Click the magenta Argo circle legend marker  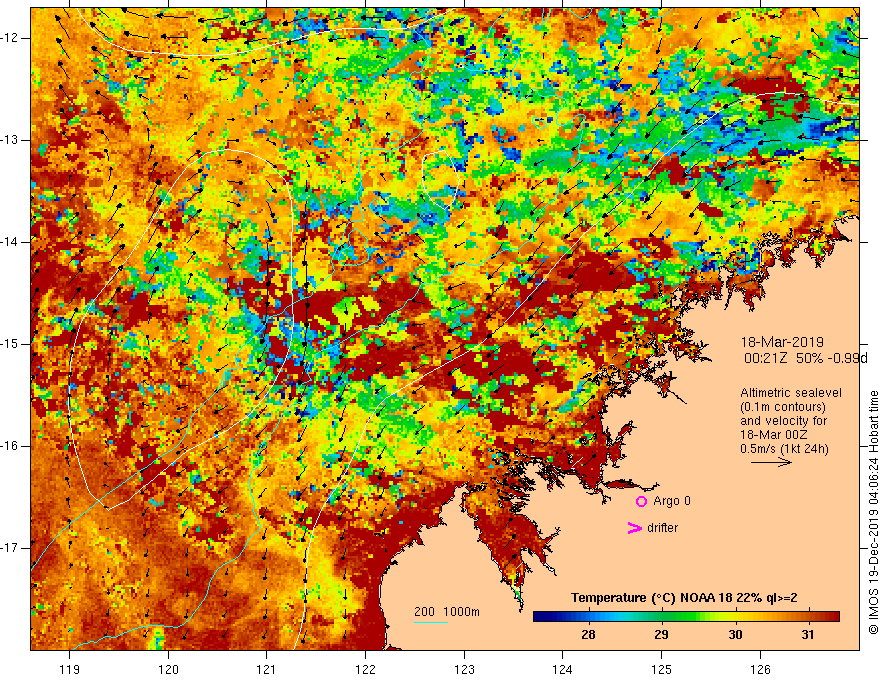[x=641, y=501]
